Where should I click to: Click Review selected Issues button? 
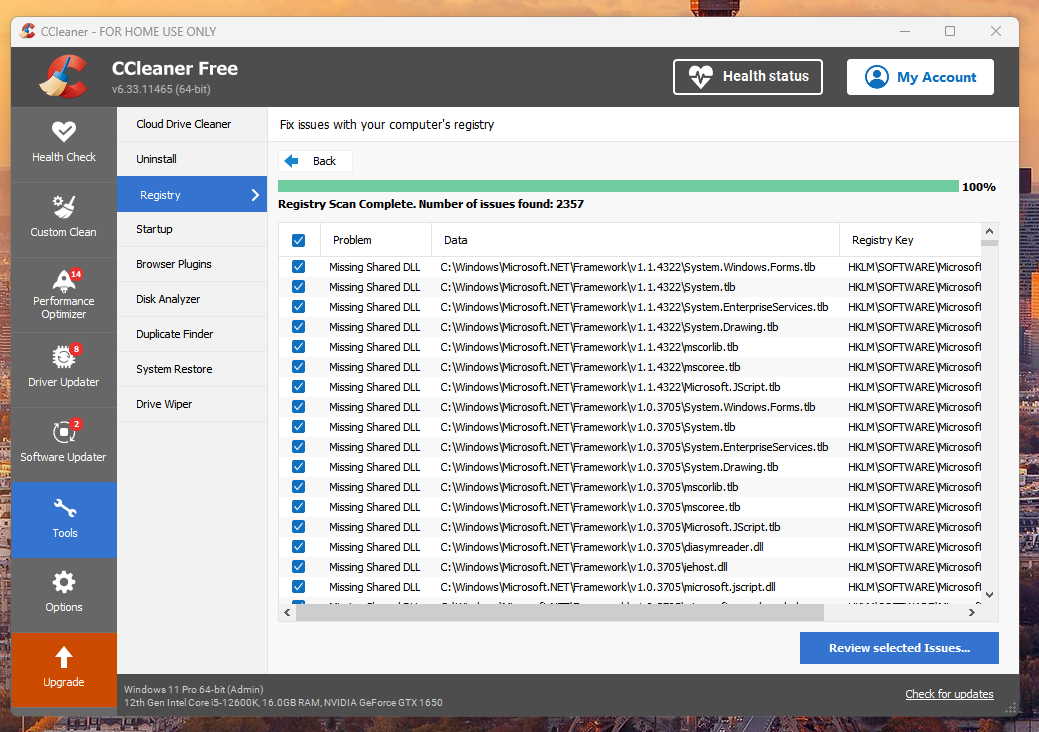click(x=899, y=648)
